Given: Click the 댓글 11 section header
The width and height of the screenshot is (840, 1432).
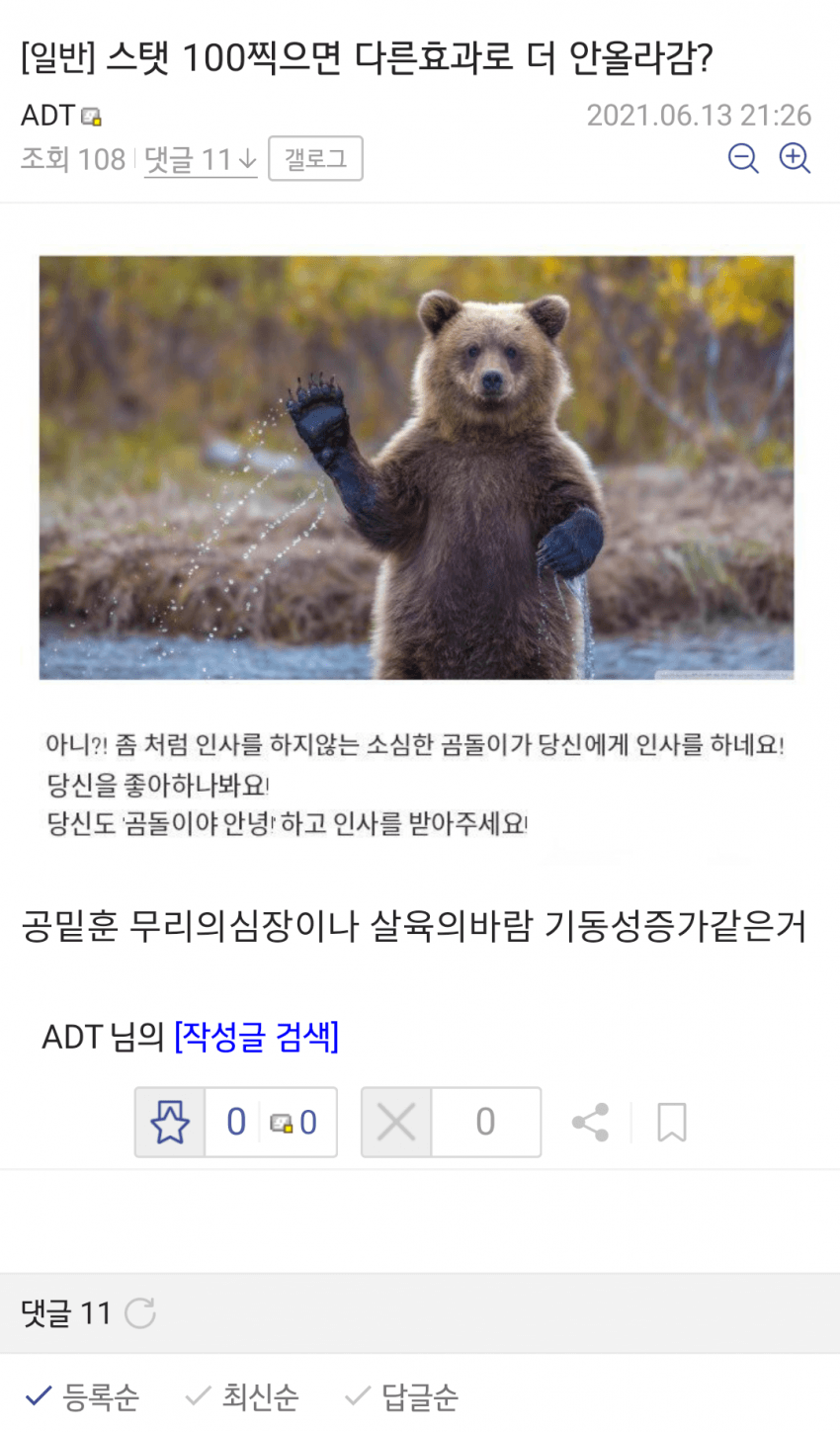Looking at the screenshot, I should pyautogui.click(x=65, y=1313).
